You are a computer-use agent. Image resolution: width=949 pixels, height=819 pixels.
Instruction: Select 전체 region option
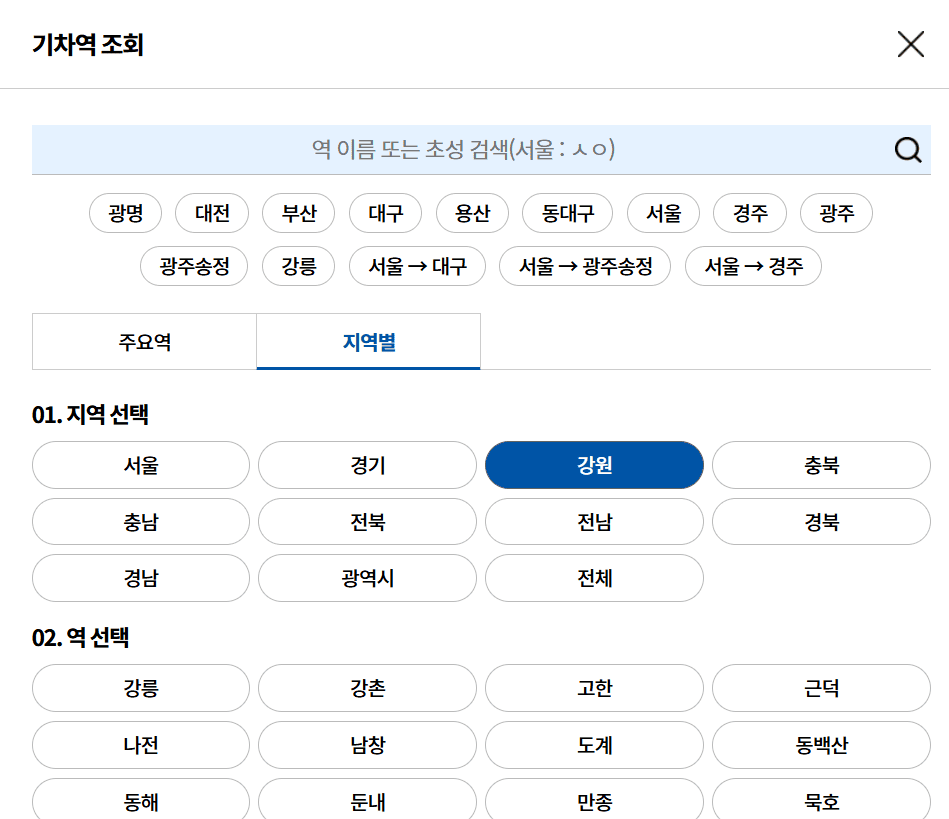pyautogui.click(x=594, y=578)
